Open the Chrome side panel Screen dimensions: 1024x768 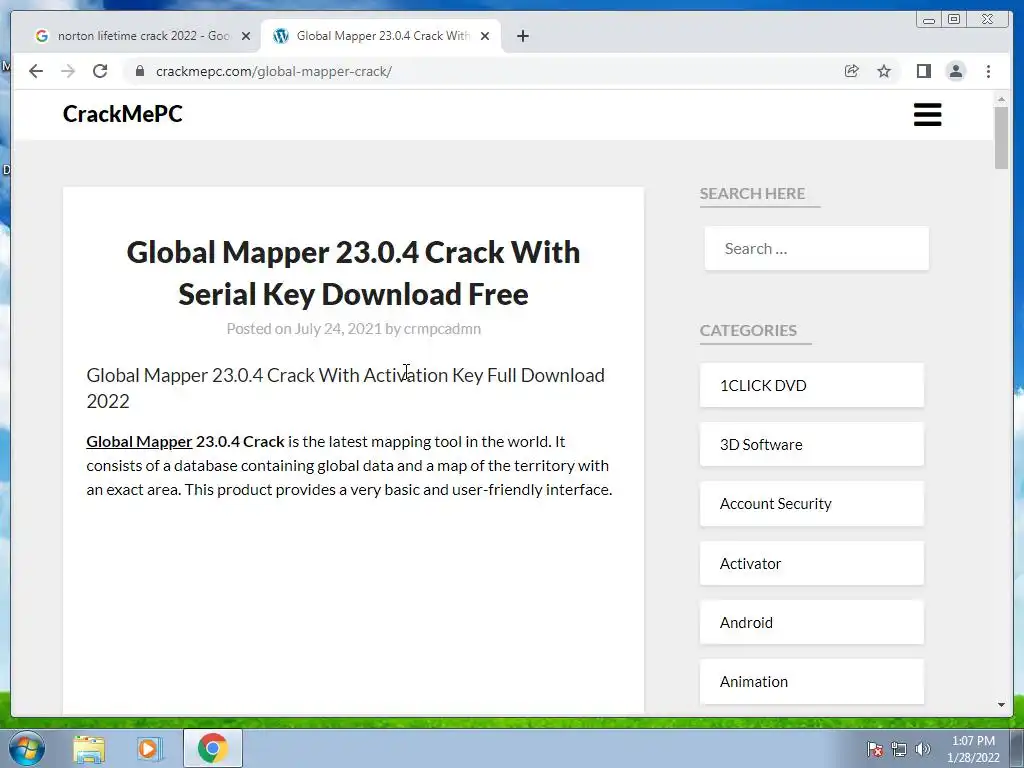click(x=923, y=71)
